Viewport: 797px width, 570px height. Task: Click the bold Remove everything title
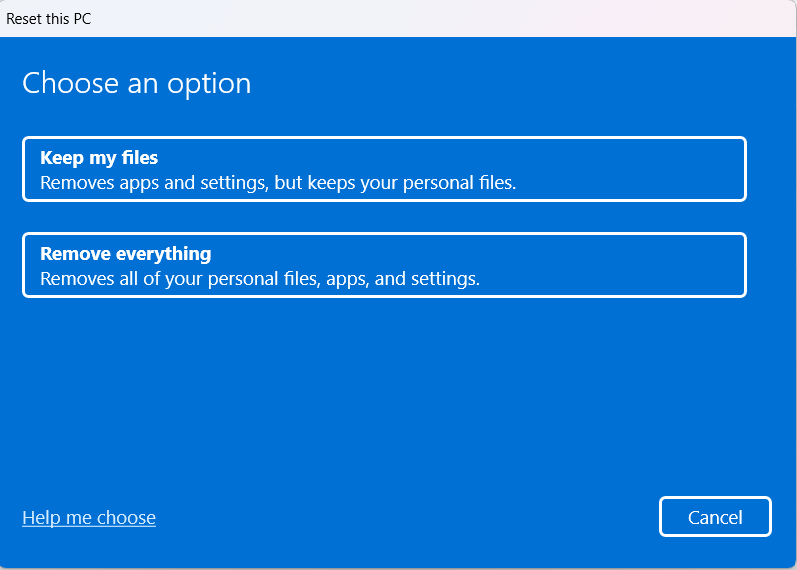click(x=126, y=254)
